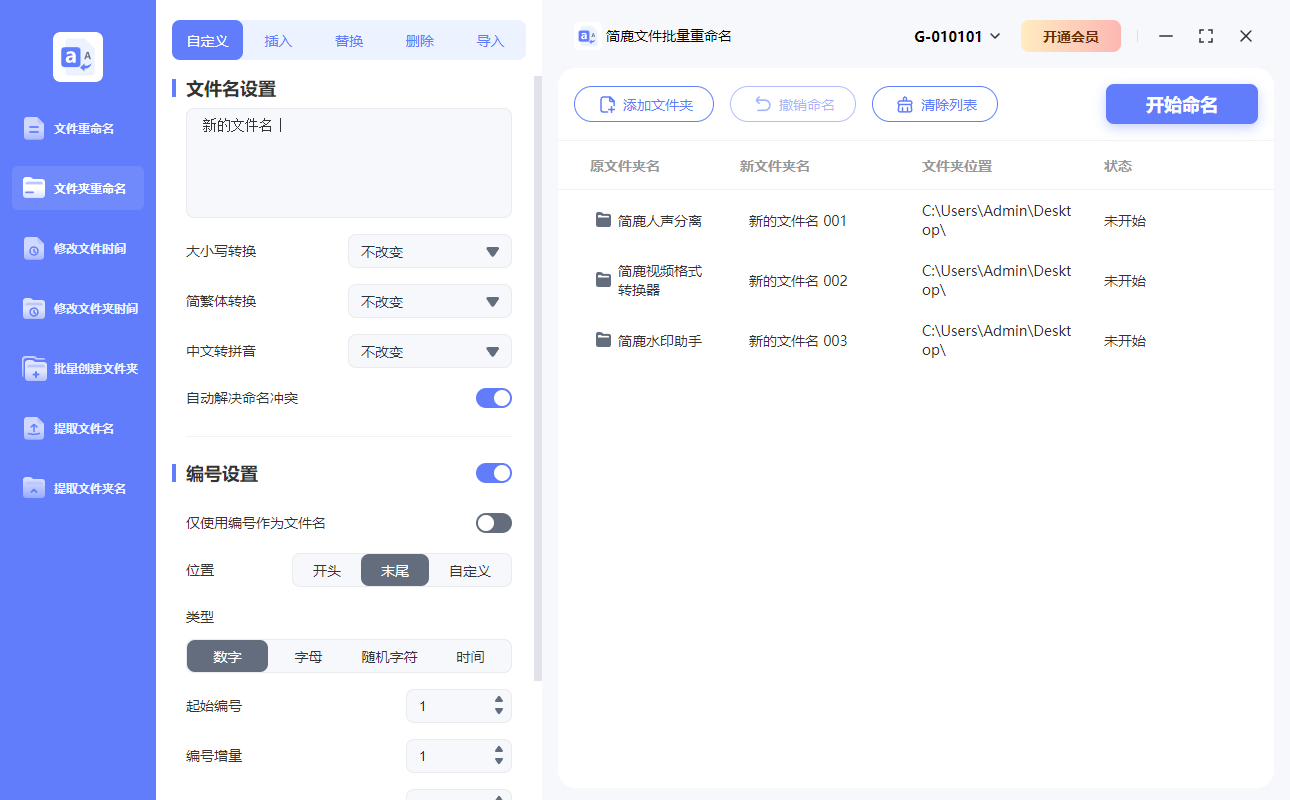
Task: Click the 开通会员 button
Action: [1071, 36]
